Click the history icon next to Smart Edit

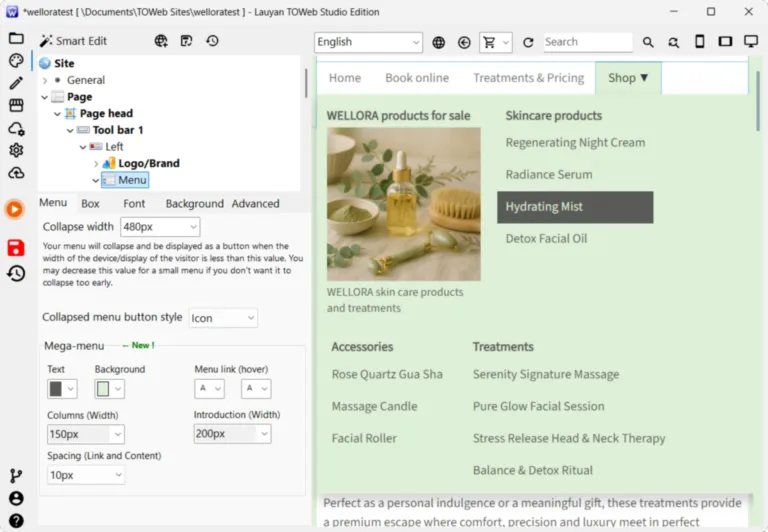coord(212,41)
